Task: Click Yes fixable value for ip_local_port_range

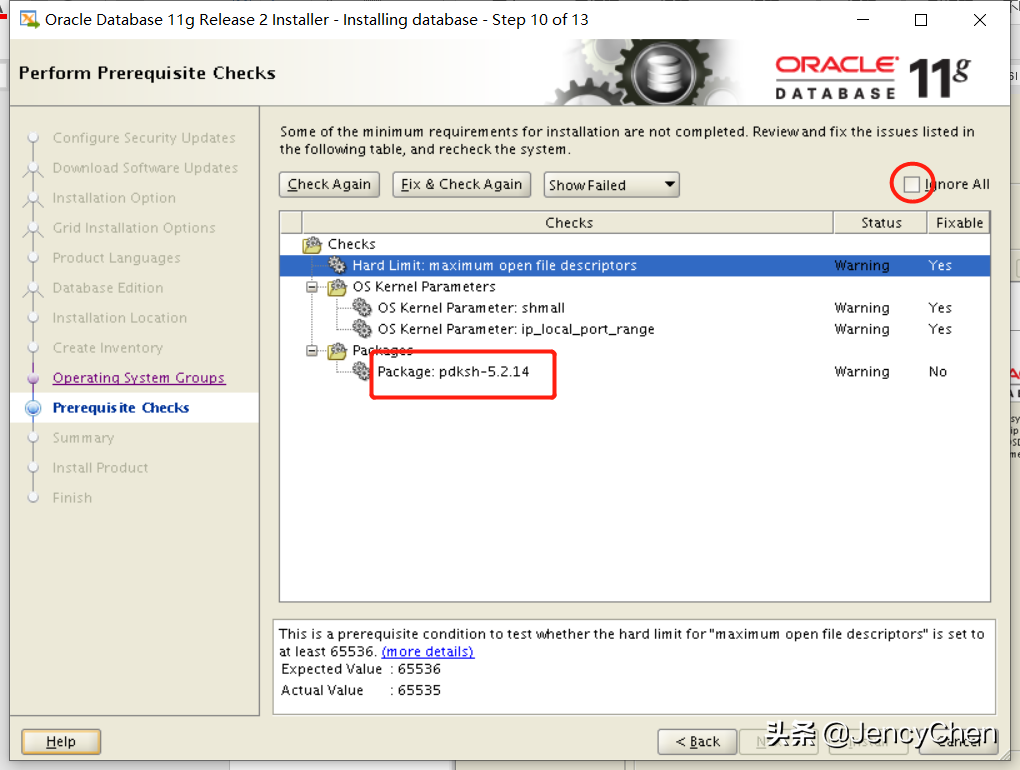Action: (939, 329)
